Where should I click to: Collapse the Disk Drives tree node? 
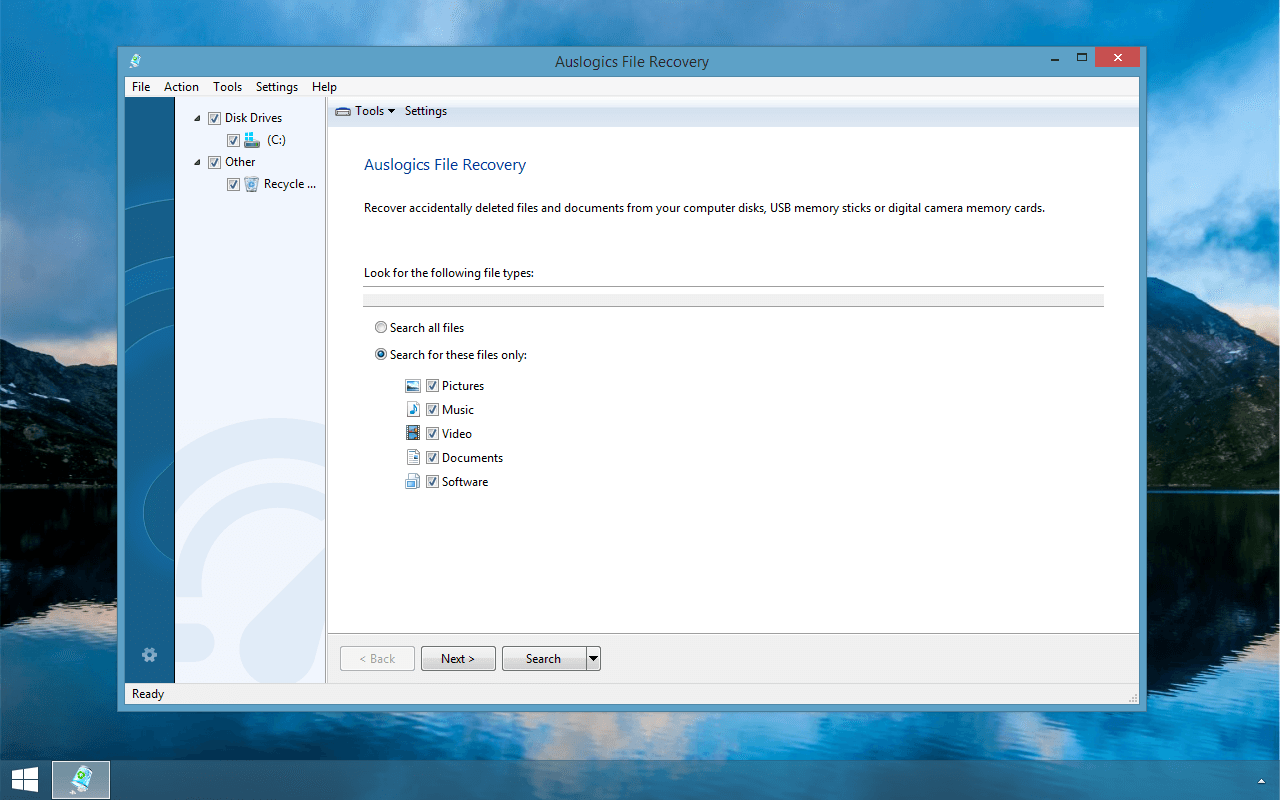(197, 118)
